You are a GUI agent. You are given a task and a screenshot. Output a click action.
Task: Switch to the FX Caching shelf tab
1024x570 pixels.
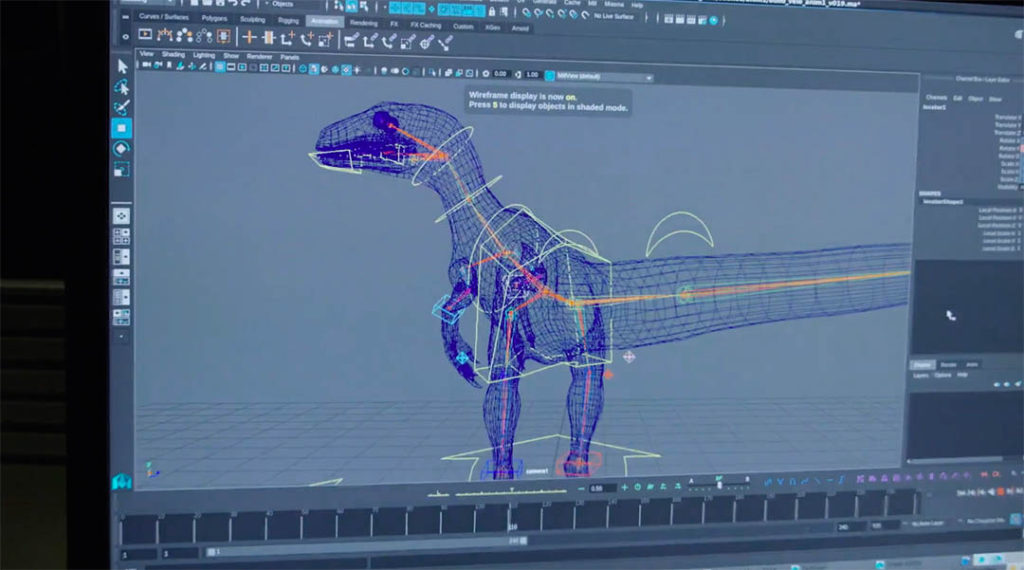coord(426,25)
